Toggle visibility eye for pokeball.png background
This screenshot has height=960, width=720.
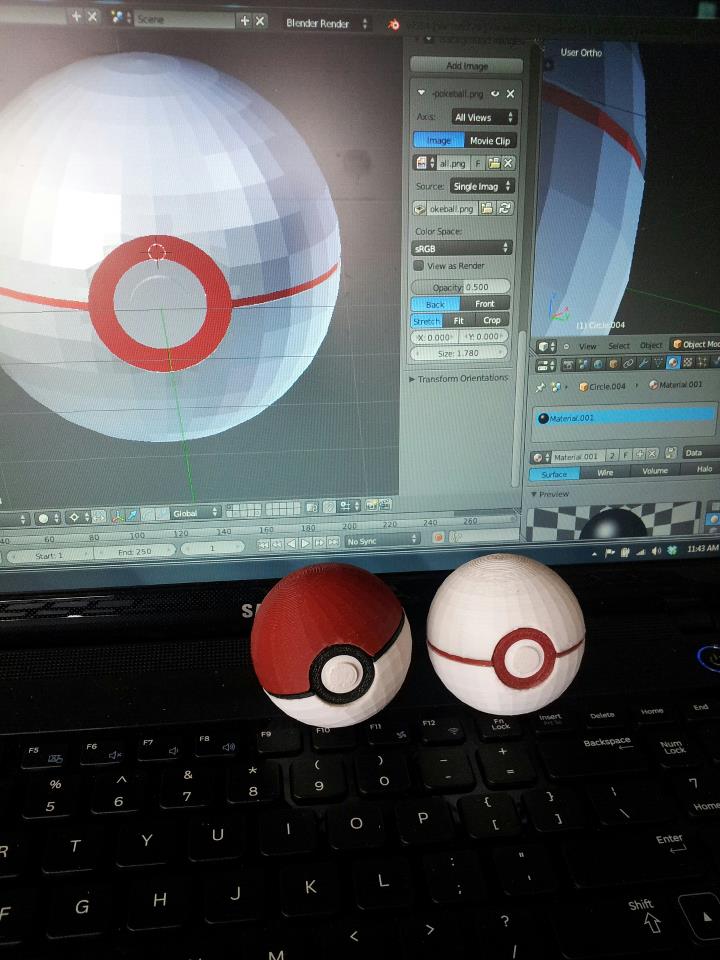[x=495, y=94]
